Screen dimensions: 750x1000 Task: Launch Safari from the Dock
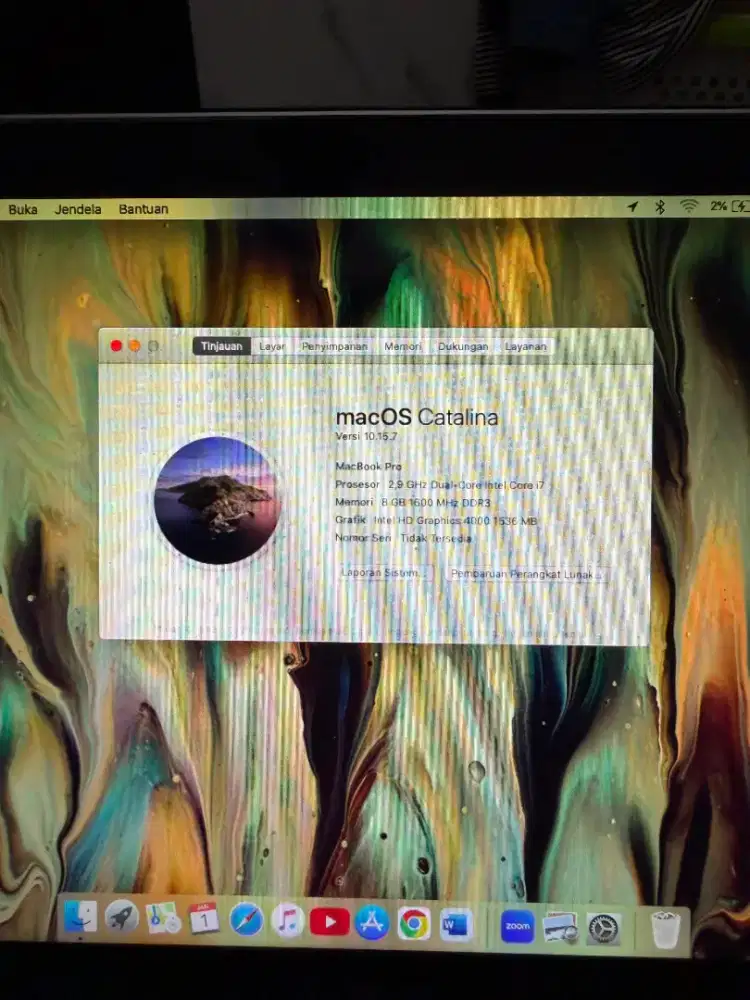coord(246,920)
